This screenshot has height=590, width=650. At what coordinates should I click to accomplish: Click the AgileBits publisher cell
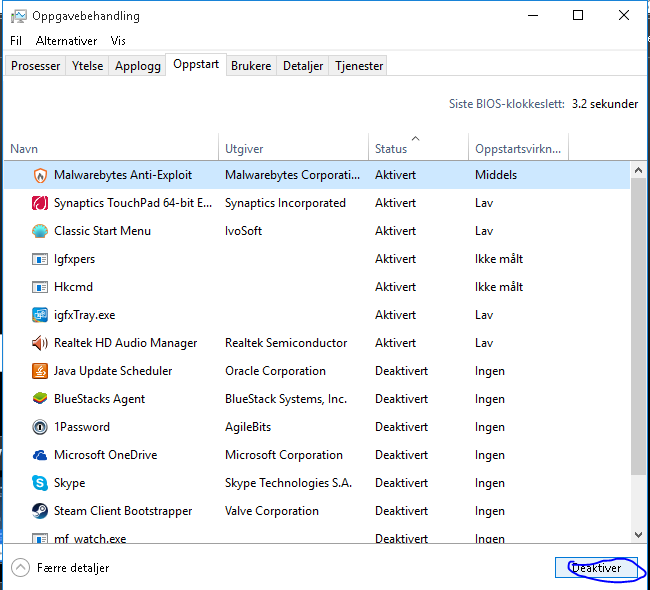tap(248, 427)
